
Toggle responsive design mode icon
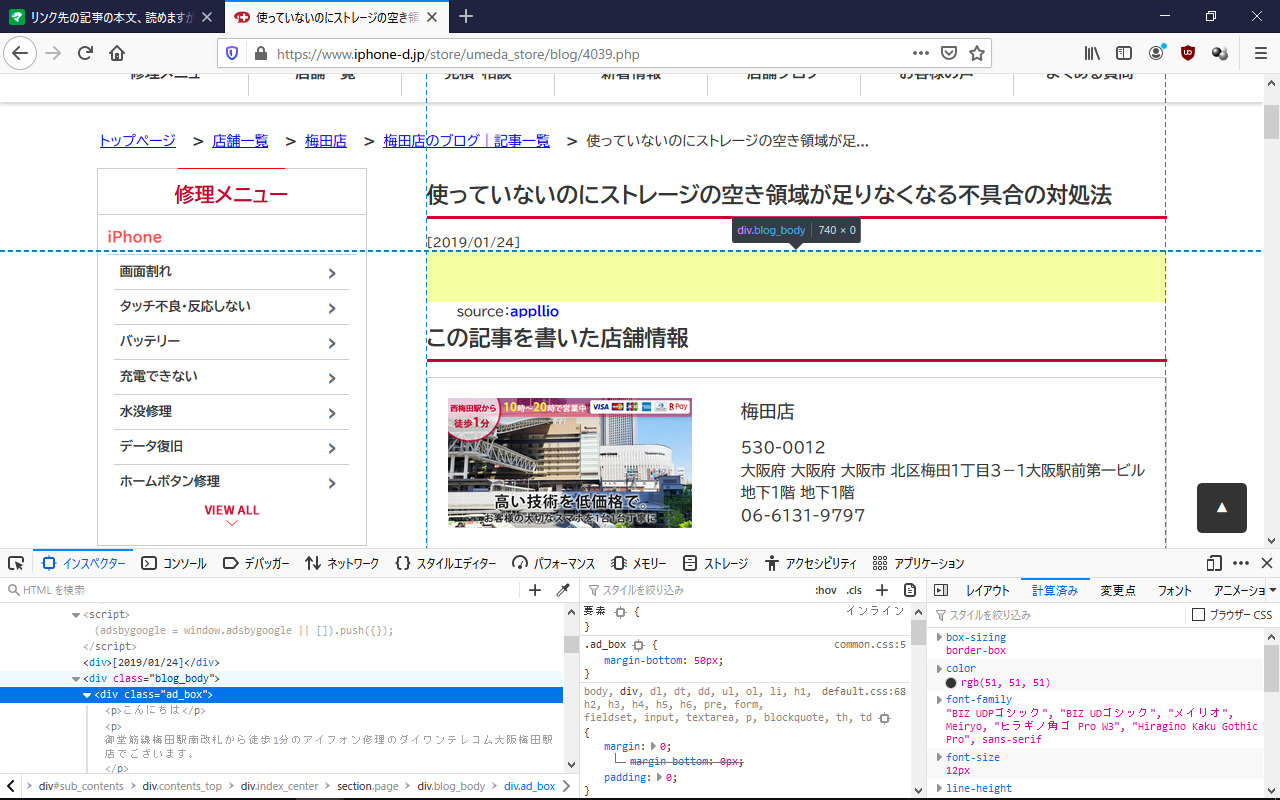click(1214, 563)
